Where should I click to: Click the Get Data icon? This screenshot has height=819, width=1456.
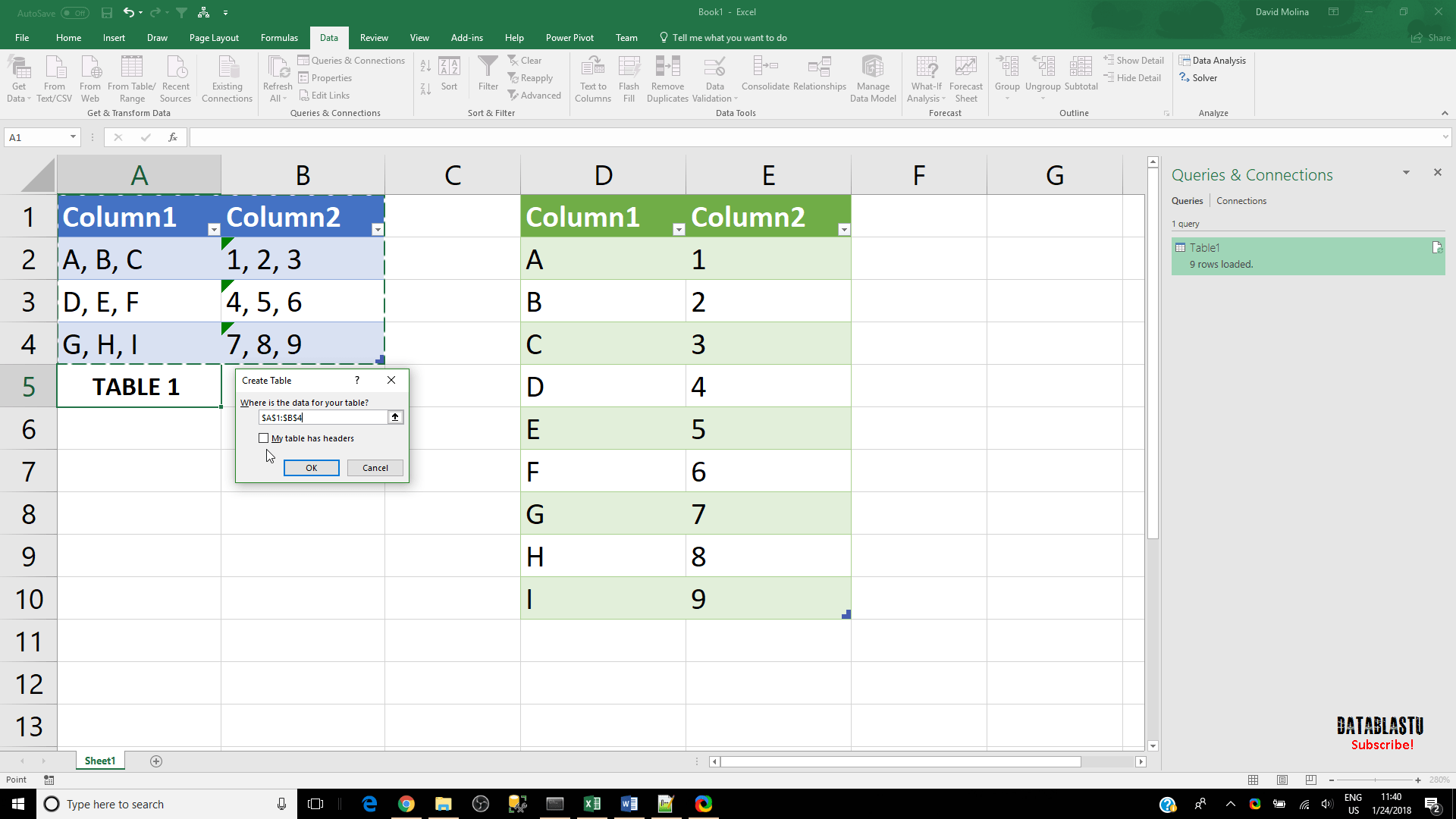[19, 78]
